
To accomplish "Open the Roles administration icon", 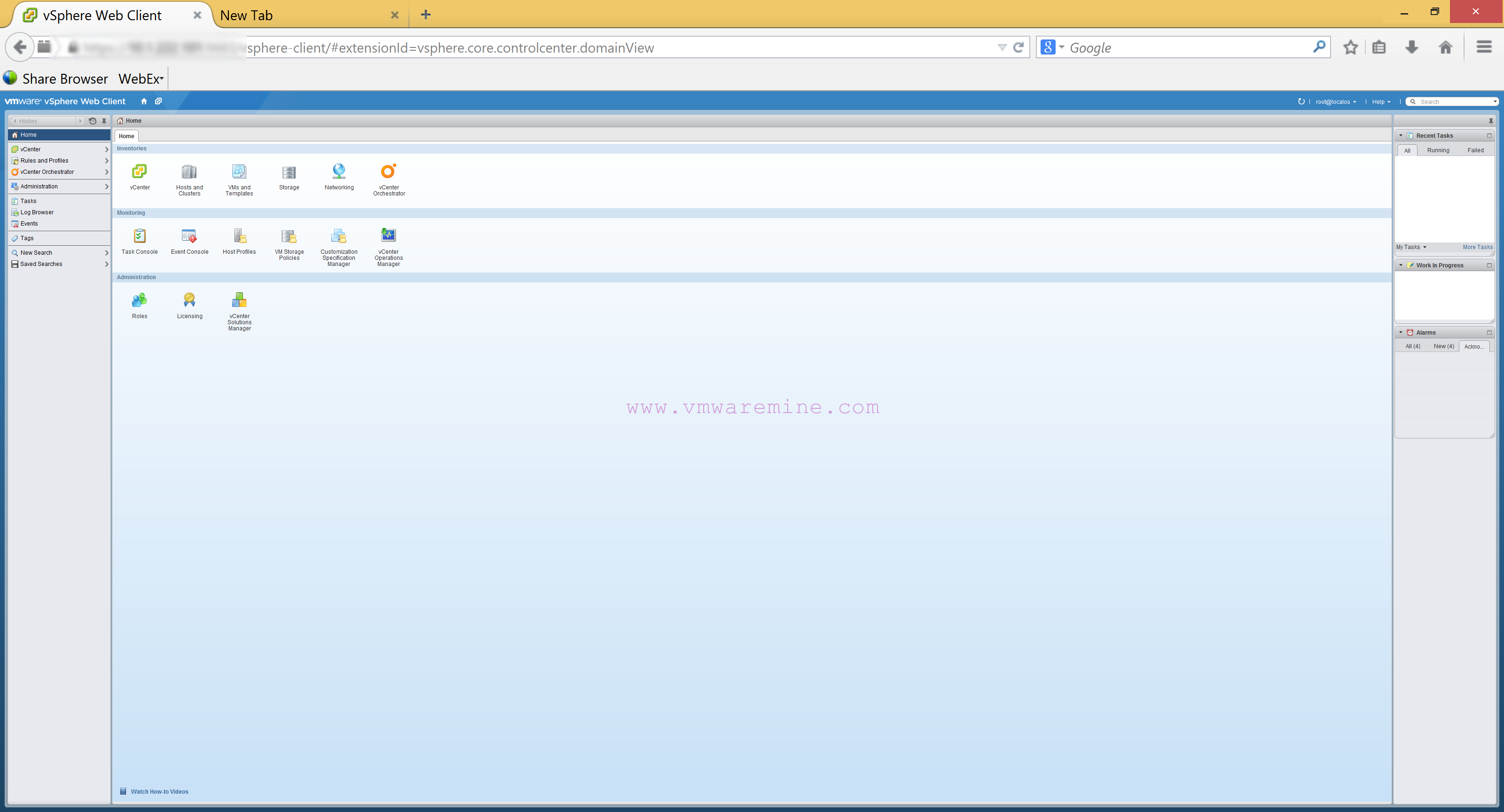I will pos(140,300).
